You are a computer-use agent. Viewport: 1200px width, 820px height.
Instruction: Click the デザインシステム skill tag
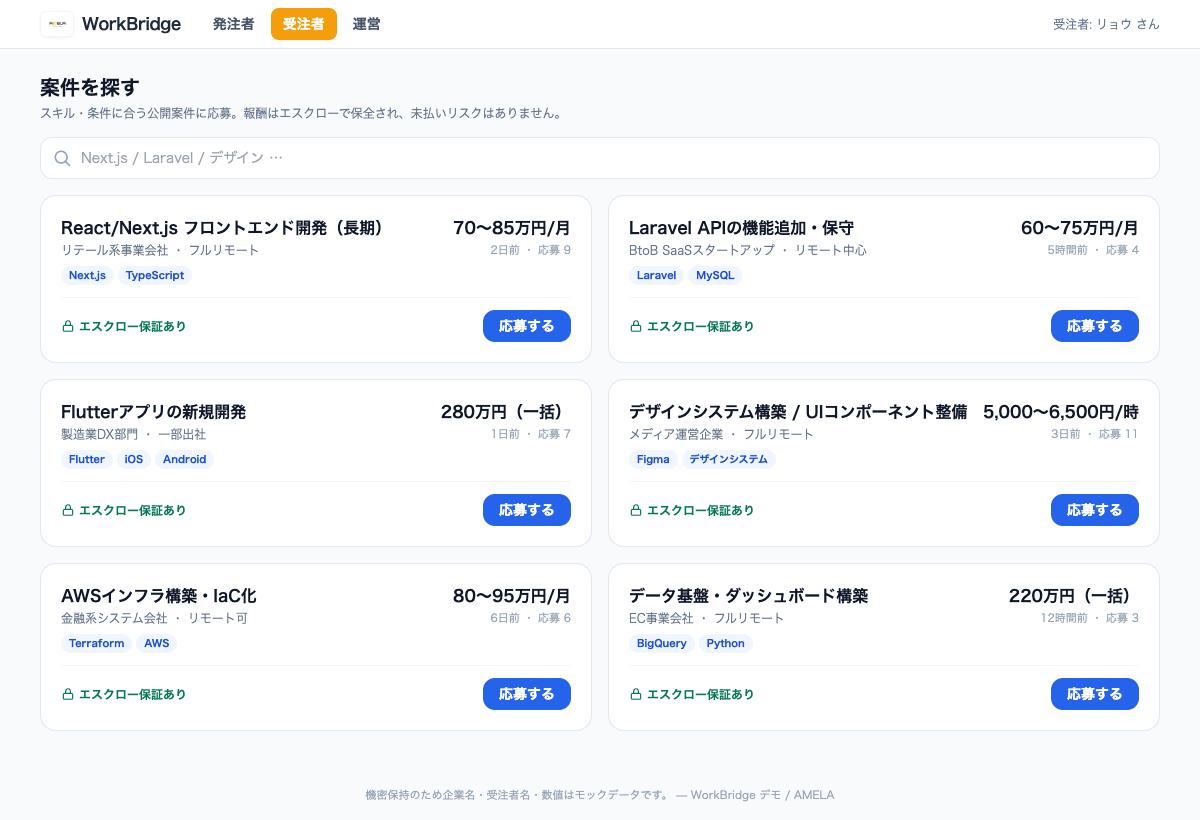click(x=729, y=459)
